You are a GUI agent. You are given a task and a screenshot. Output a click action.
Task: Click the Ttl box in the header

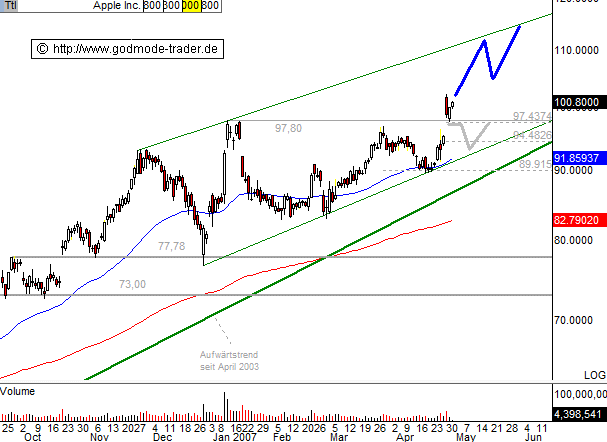10,6
